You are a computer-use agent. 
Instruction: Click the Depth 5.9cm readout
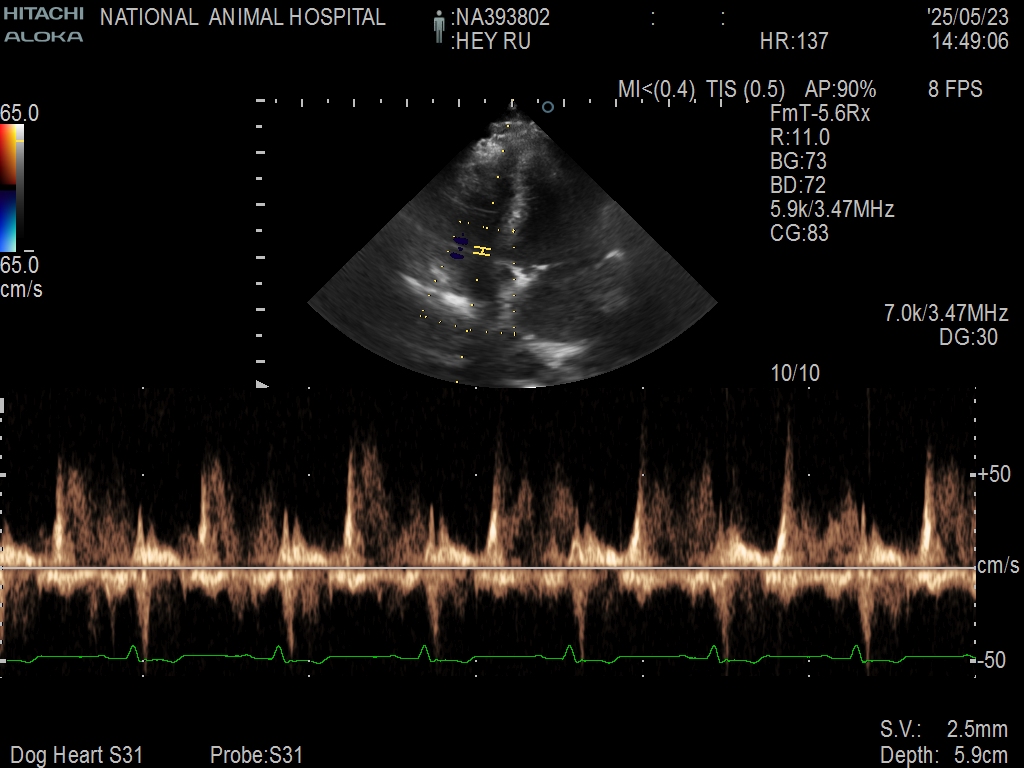point(943,755)
